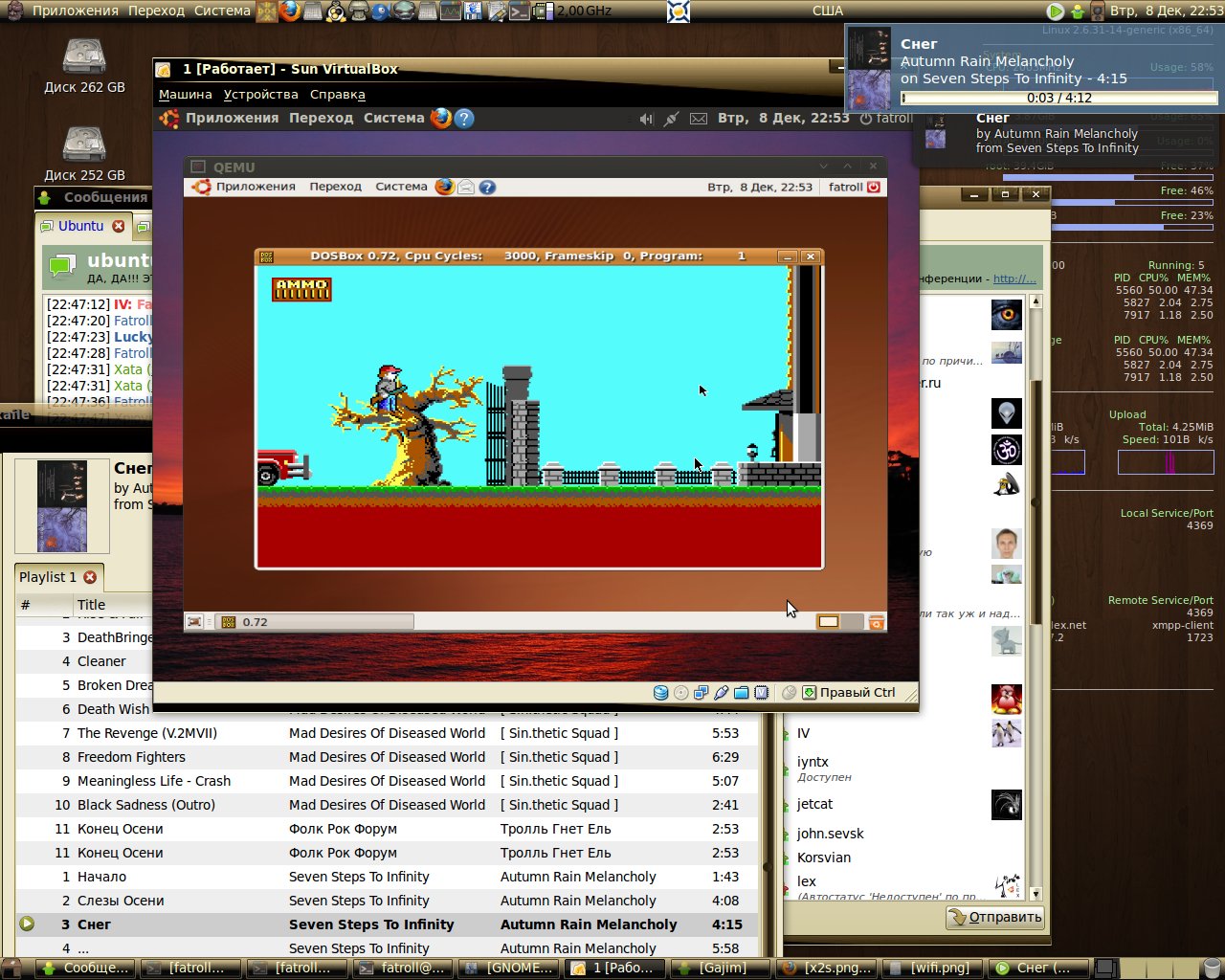Click VirtualBox mouse capture indicator
1225x980 pixels.
pyautogui.click(x=789, y=693)
